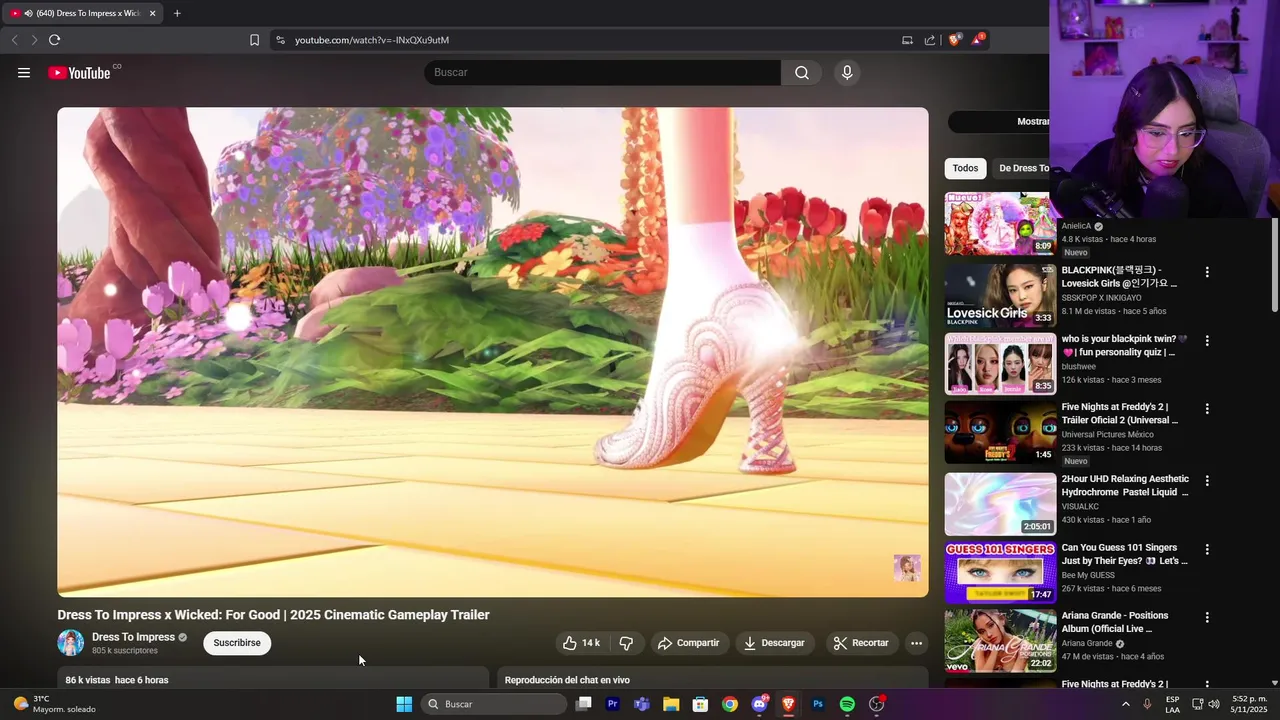Screen dimensions: 1280x720
Task: Bookmark this page in Brave
Action: coord(254,40)
